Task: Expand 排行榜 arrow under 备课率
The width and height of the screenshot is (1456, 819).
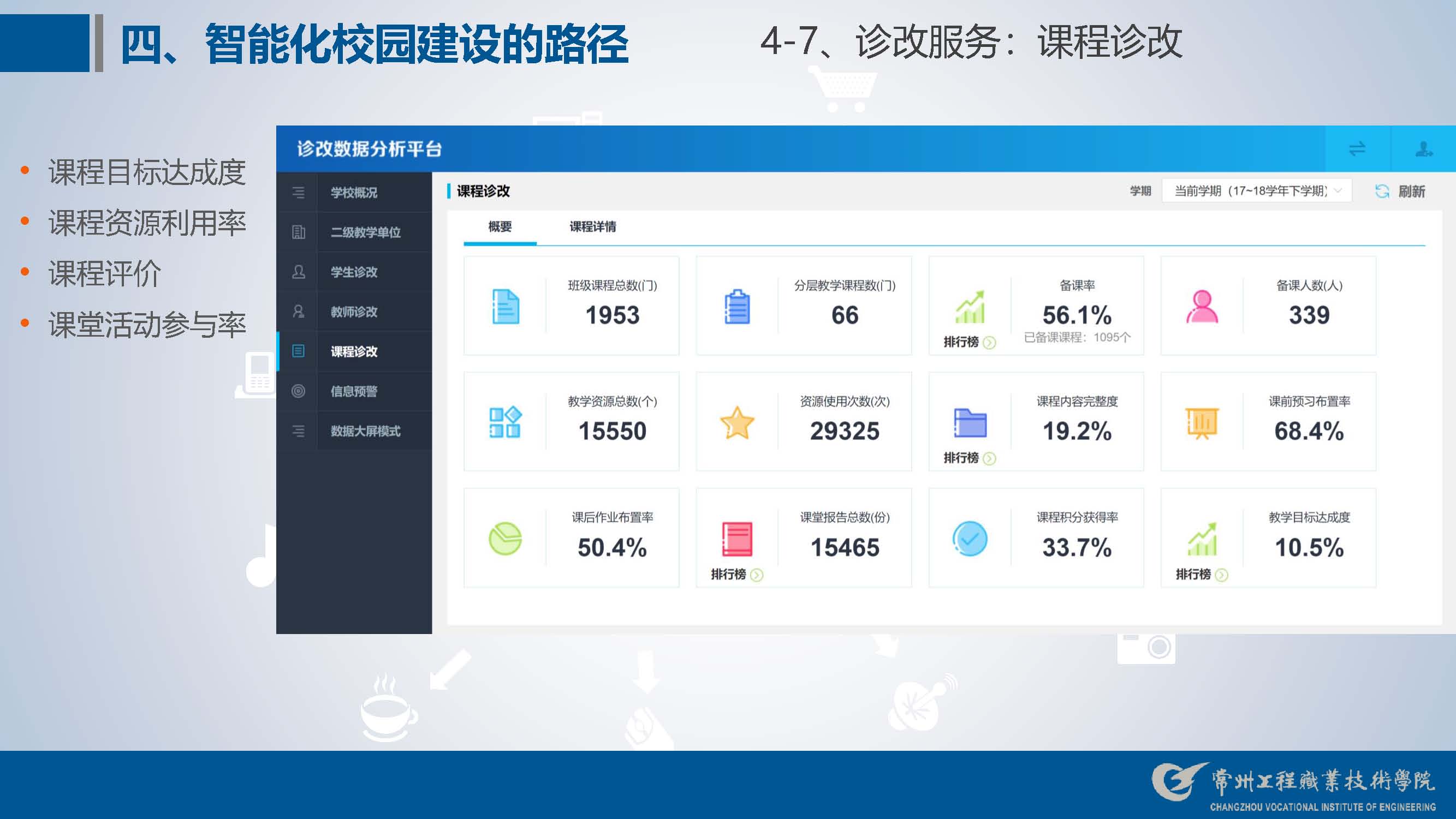Action: 989,342
